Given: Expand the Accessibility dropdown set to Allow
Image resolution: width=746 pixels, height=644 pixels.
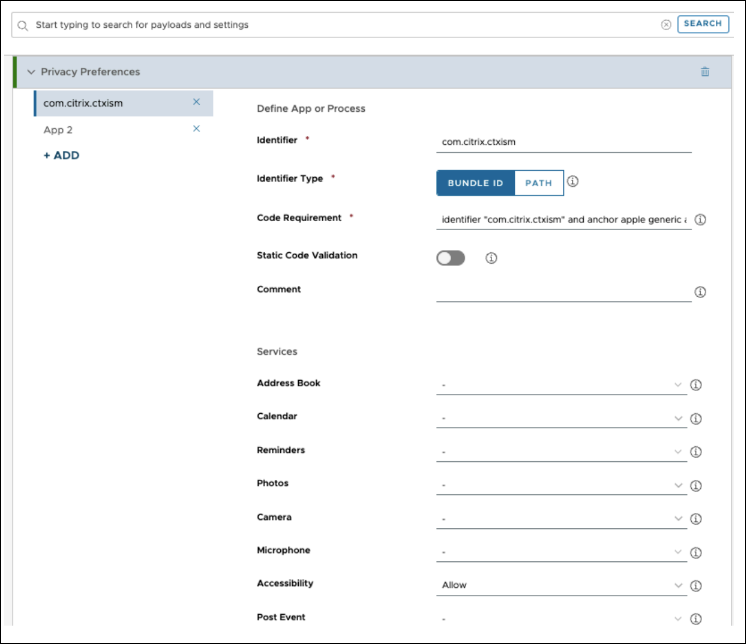Looking at the screenshot, I should click(x=561, y=585).
